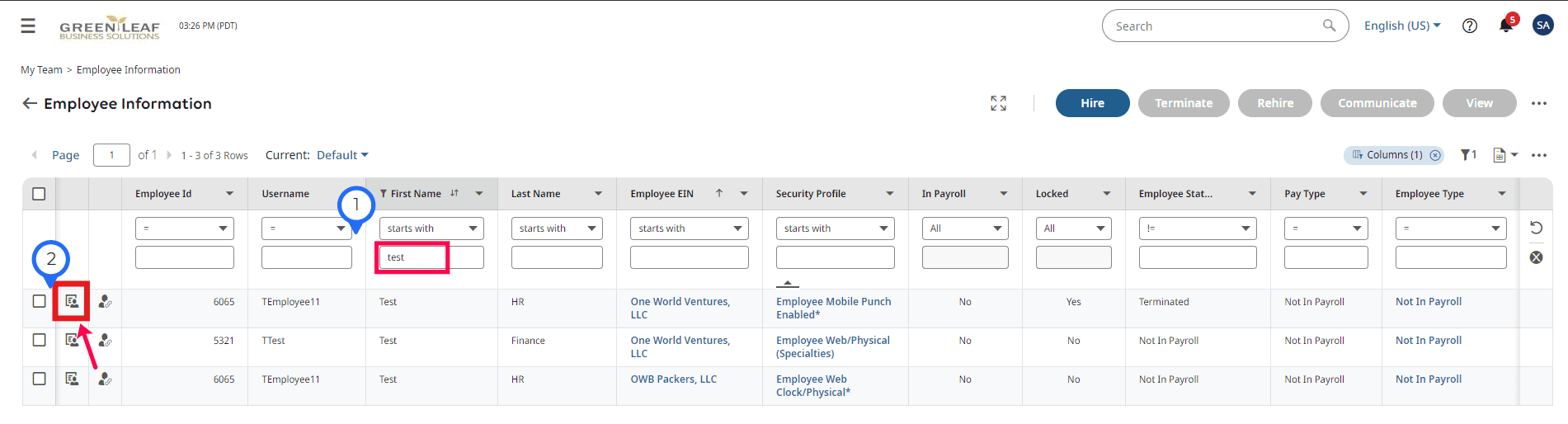Image resolution: width=1568 pixels, height=424 pixels.
Task: Toggle the select-all rows checkbox
Action: point(39,194)
